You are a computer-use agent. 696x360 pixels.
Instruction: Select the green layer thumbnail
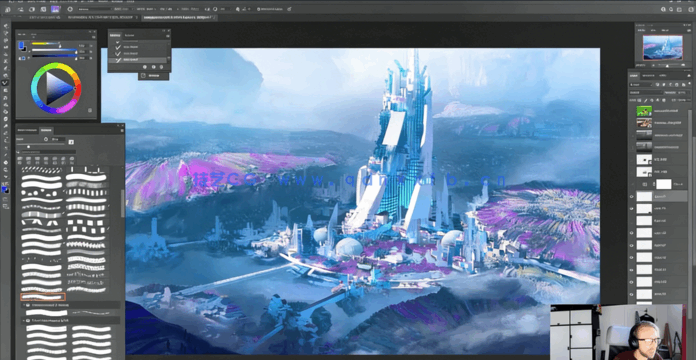644,111
